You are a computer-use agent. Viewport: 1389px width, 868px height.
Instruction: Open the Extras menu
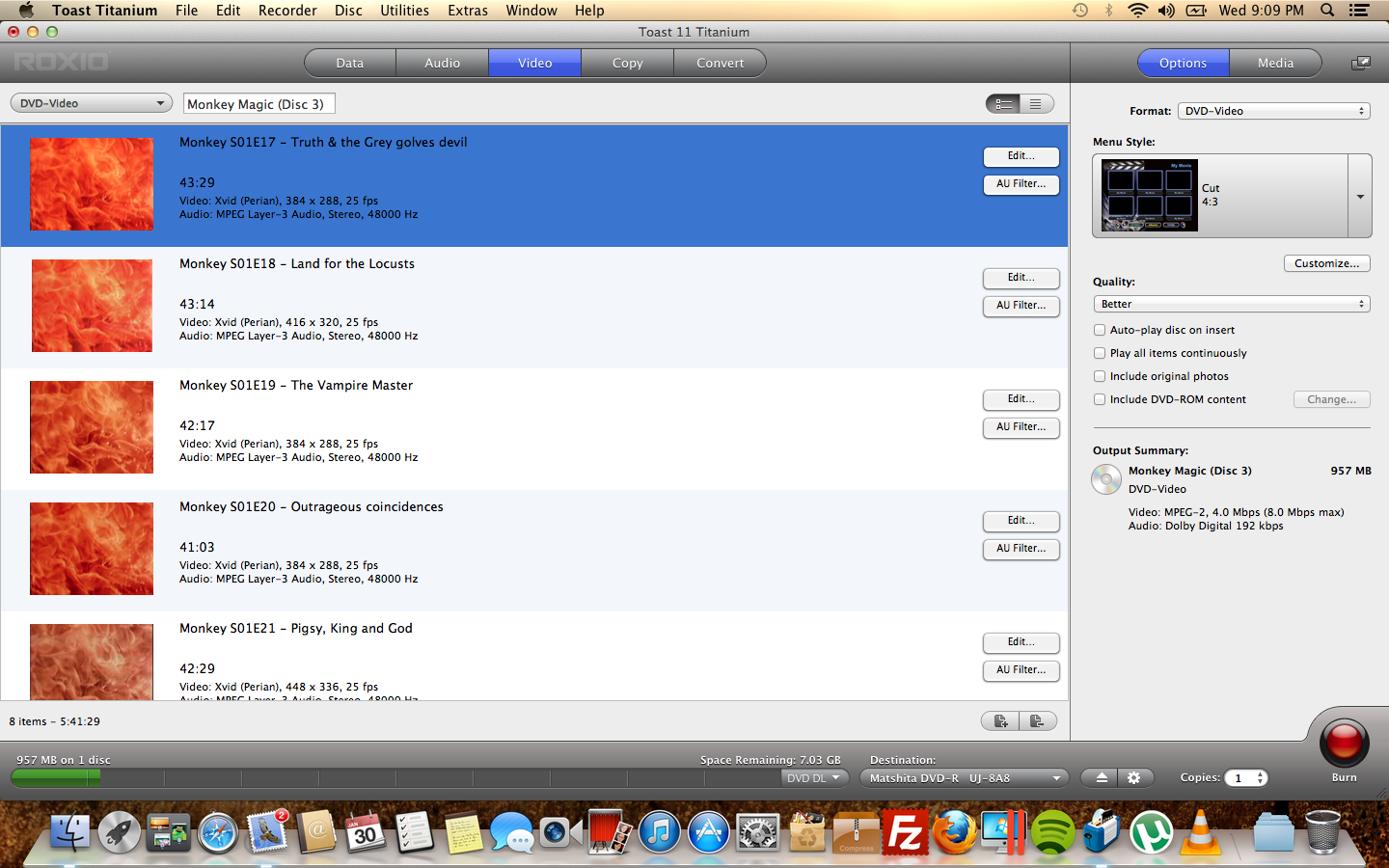point(468,10)
